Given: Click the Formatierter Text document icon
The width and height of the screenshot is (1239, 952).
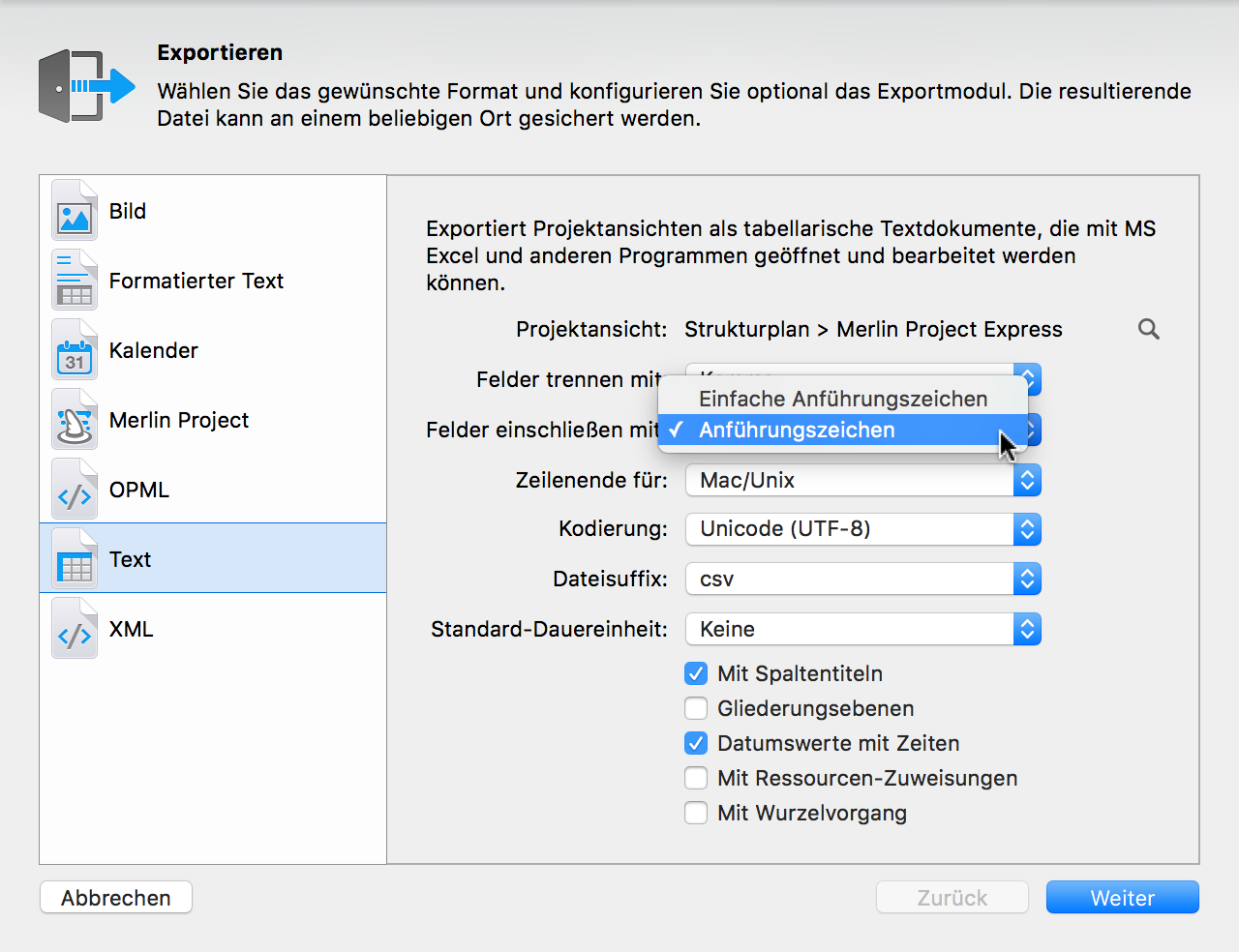Looking at the screenshot, I should [75, 281].
